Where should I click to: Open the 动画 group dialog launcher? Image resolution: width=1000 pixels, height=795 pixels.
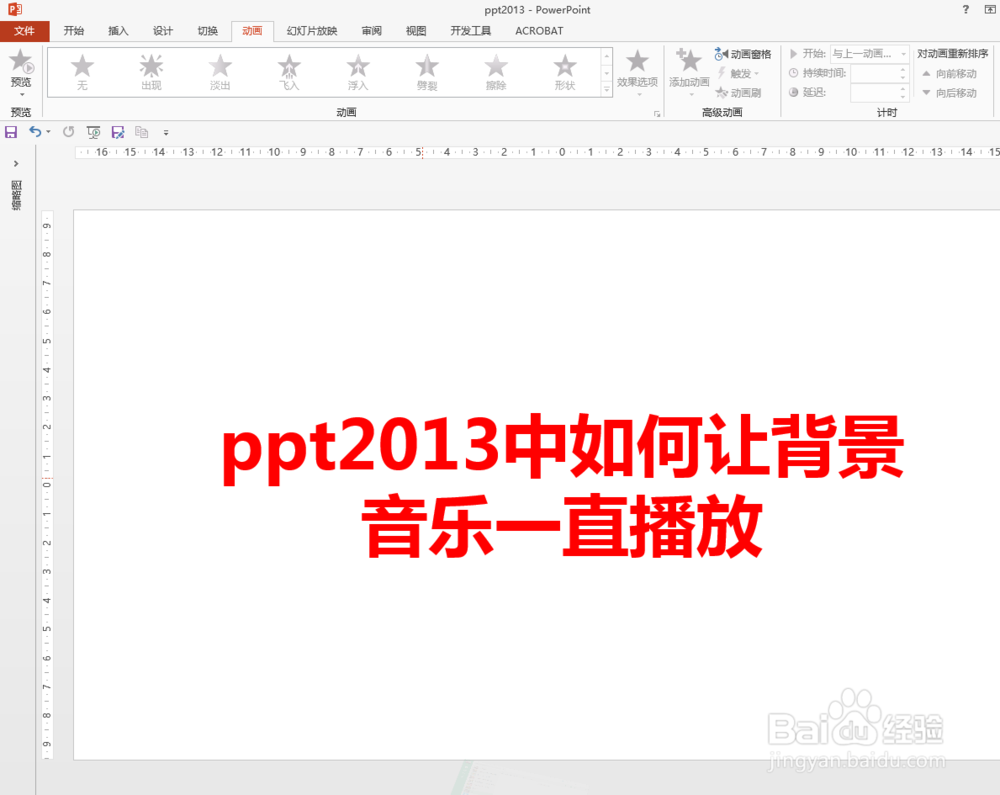[x=657, y=114]
